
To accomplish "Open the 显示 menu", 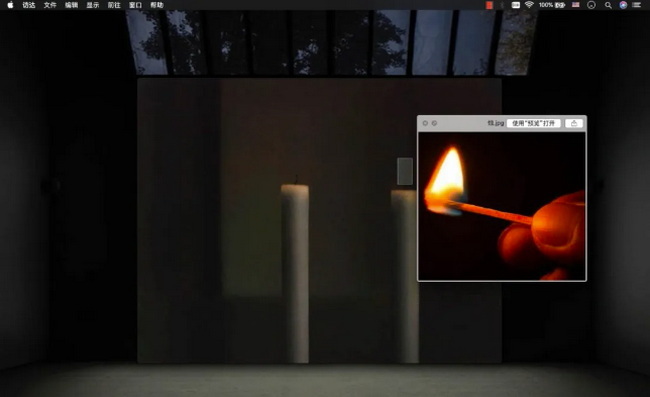I will coord(92,5).
